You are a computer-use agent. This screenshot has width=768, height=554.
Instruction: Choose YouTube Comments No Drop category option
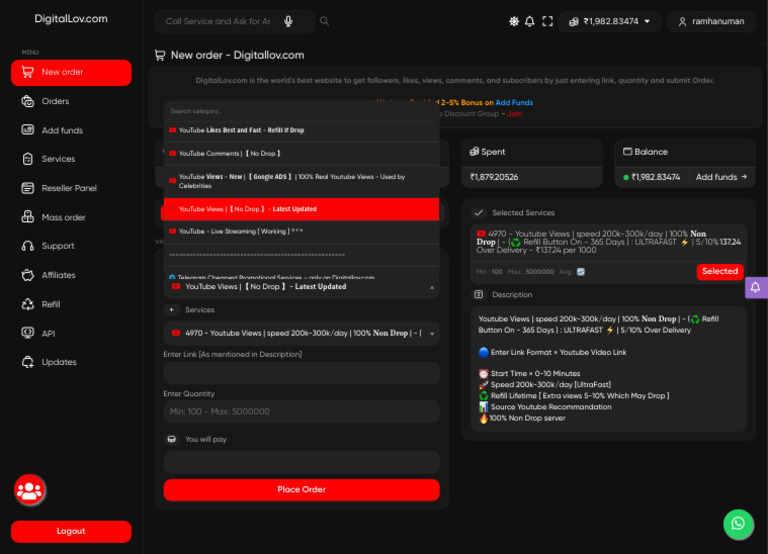[301, 154]
